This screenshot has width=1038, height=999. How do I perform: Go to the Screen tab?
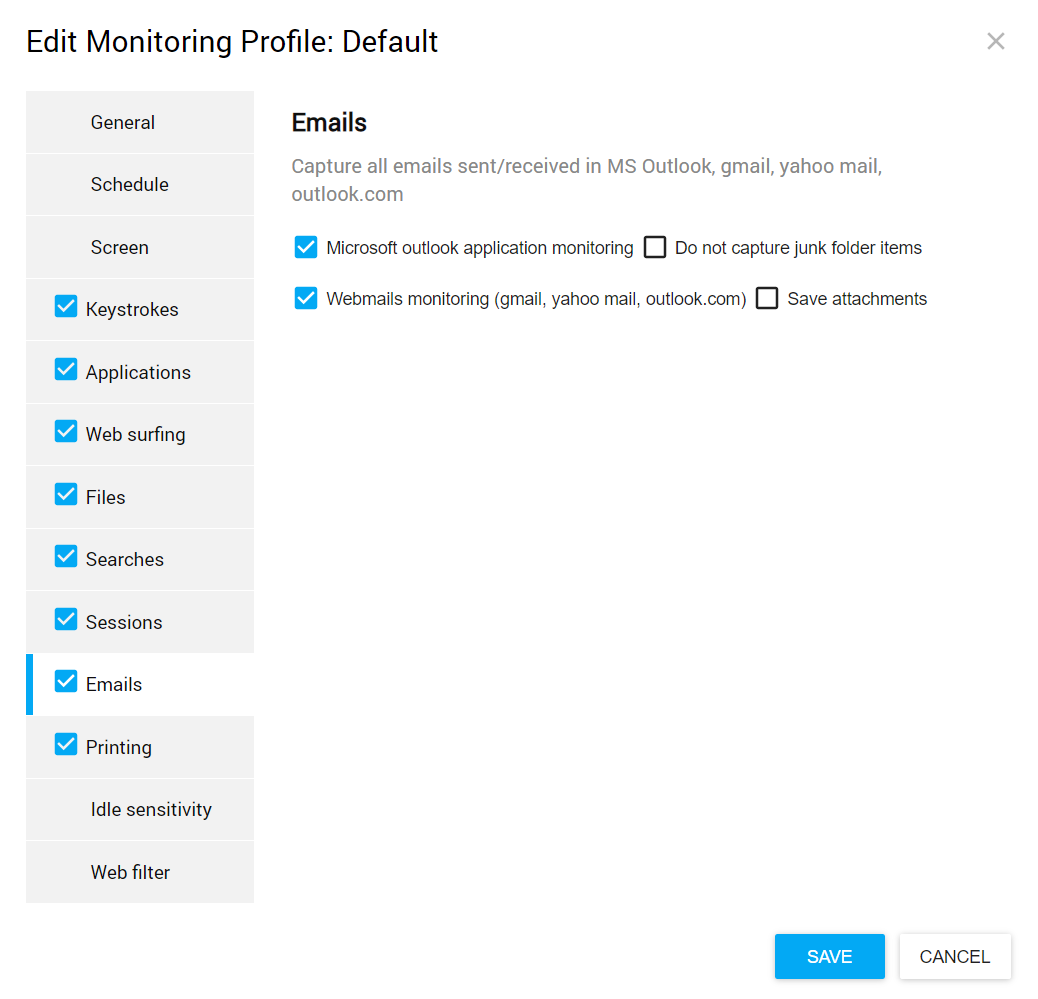[120, 247]
